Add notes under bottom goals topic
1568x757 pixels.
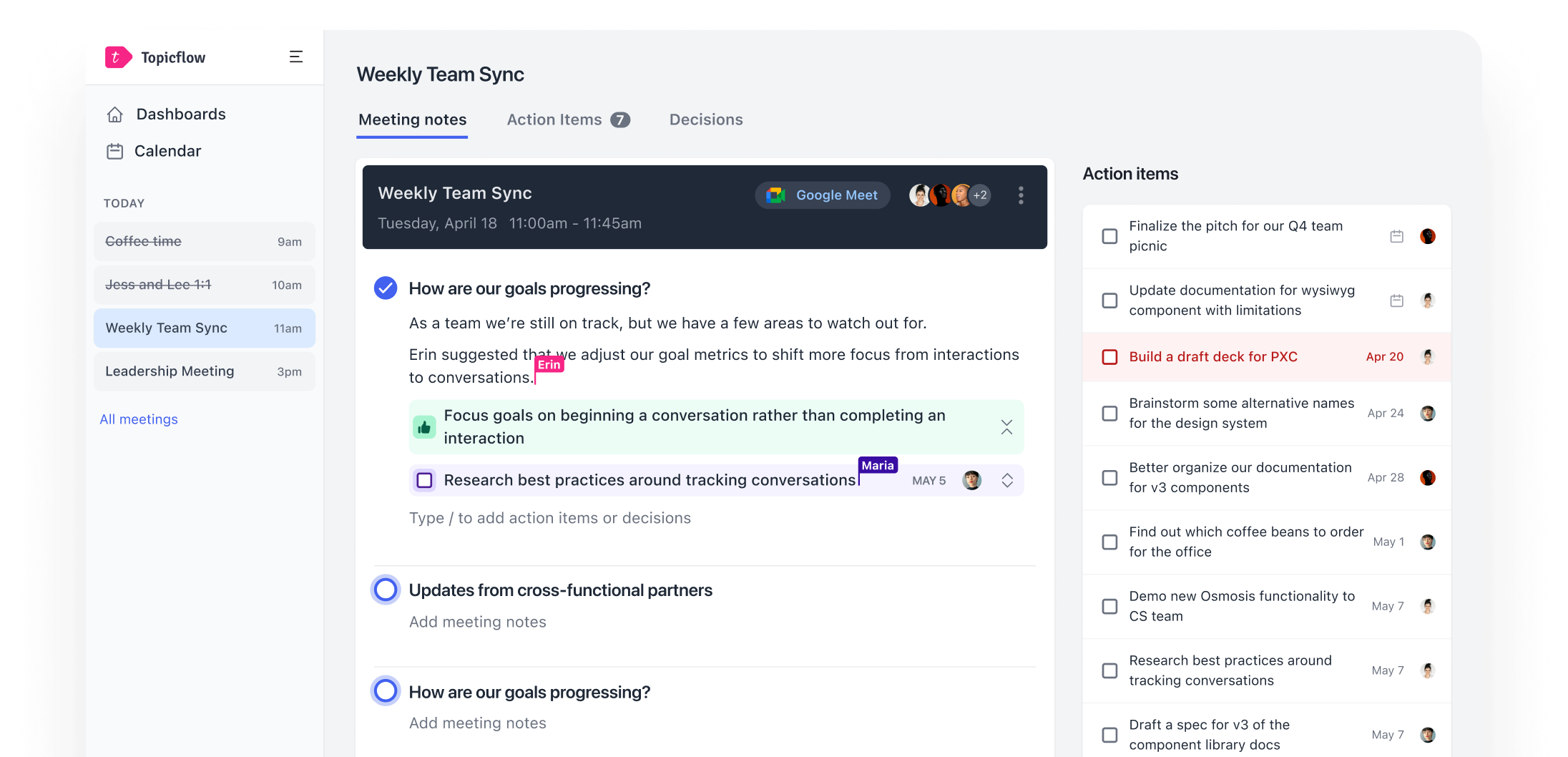coord(478,723)
